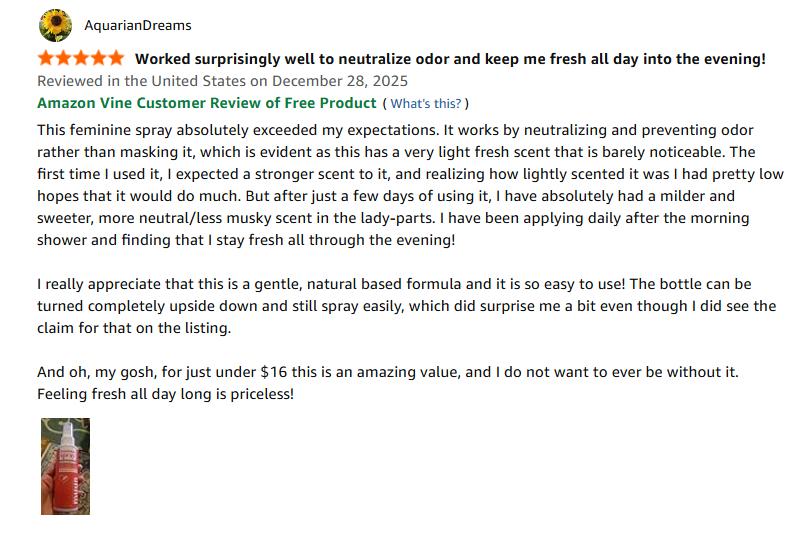Click the word "listing." ending second paragraph
This screenshot has height=535, width=805.
point(204,327)
